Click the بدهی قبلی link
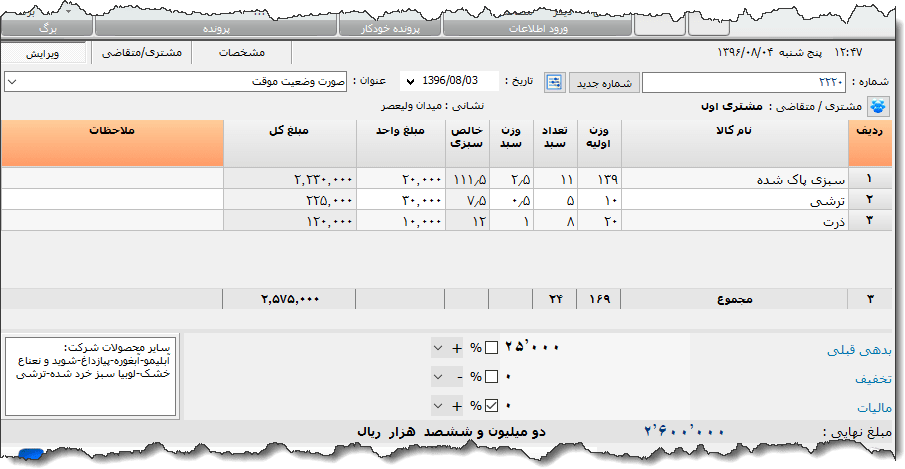This screenshot has width=905, height=469. 859,350
